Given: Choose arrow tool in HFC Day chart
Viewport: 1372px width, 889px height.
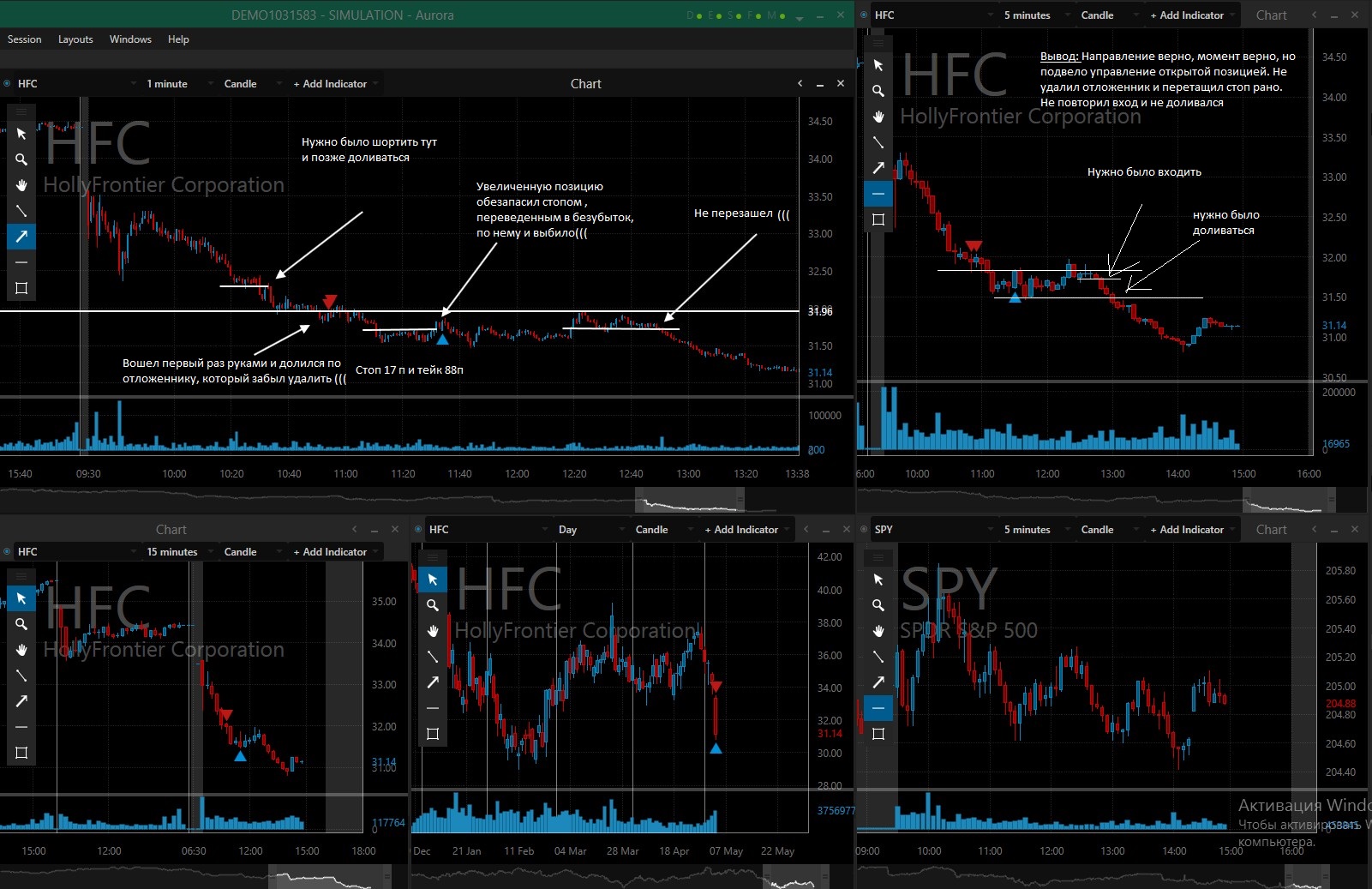Looking at the screenshot, I should tap(433, 682).
